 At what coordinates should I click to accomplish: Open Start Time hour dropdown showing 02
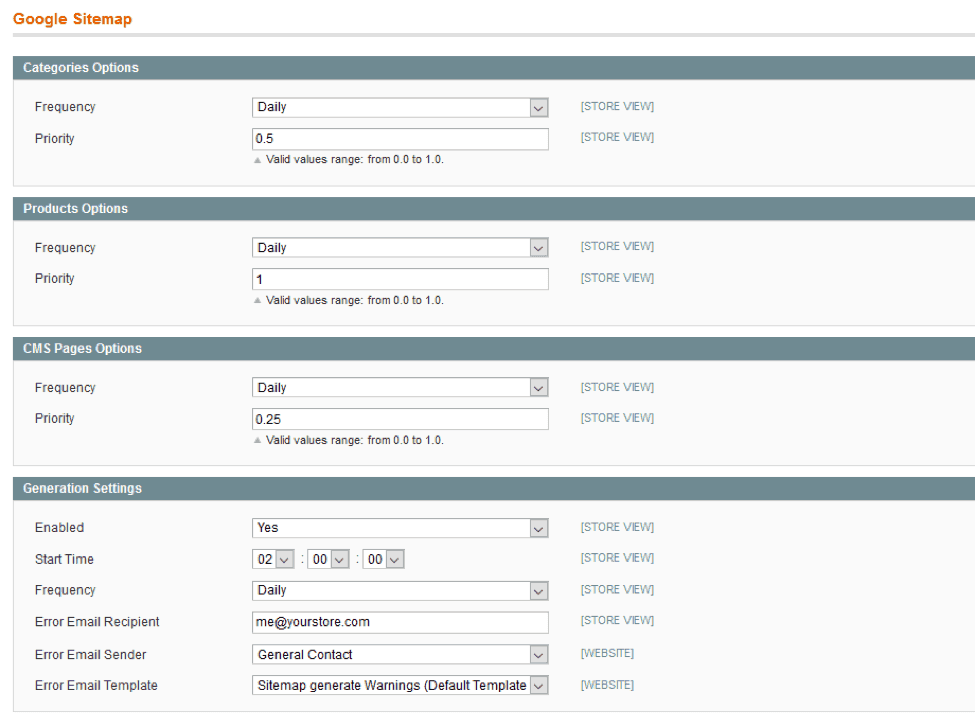click(273, 559)
